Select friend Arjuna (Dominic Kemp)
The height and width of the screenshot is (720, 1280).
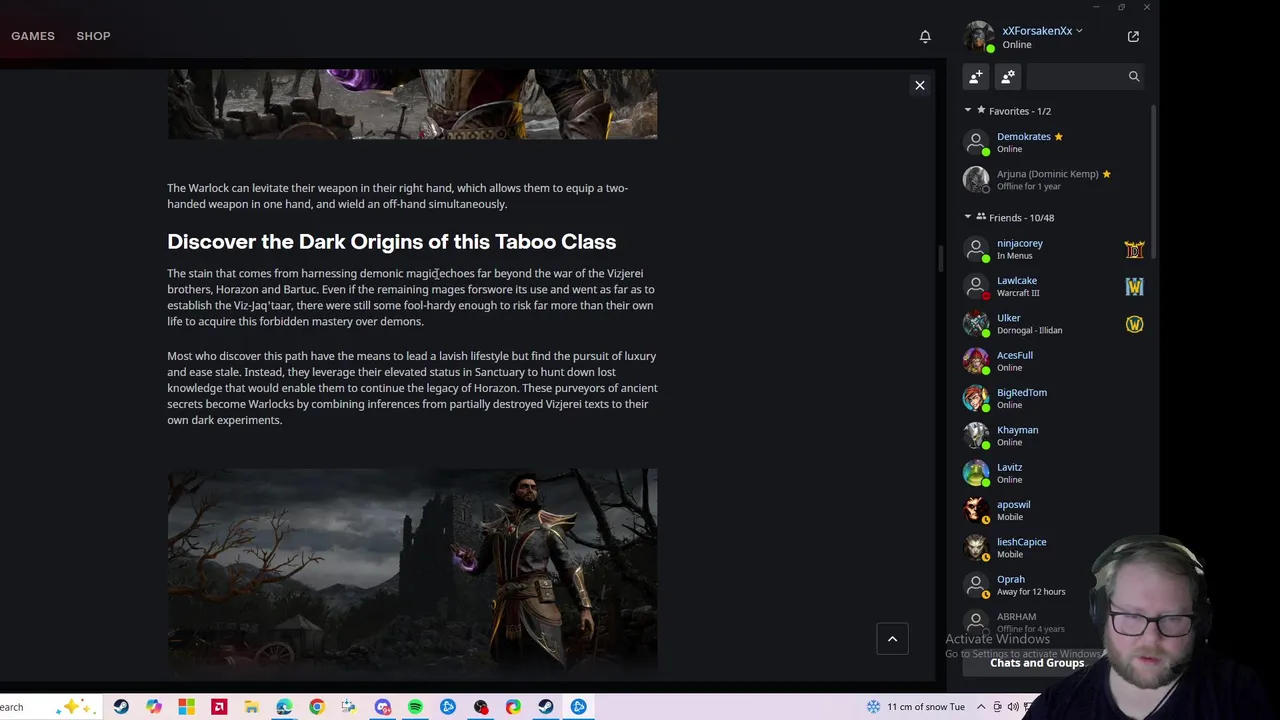[1054, 180]
